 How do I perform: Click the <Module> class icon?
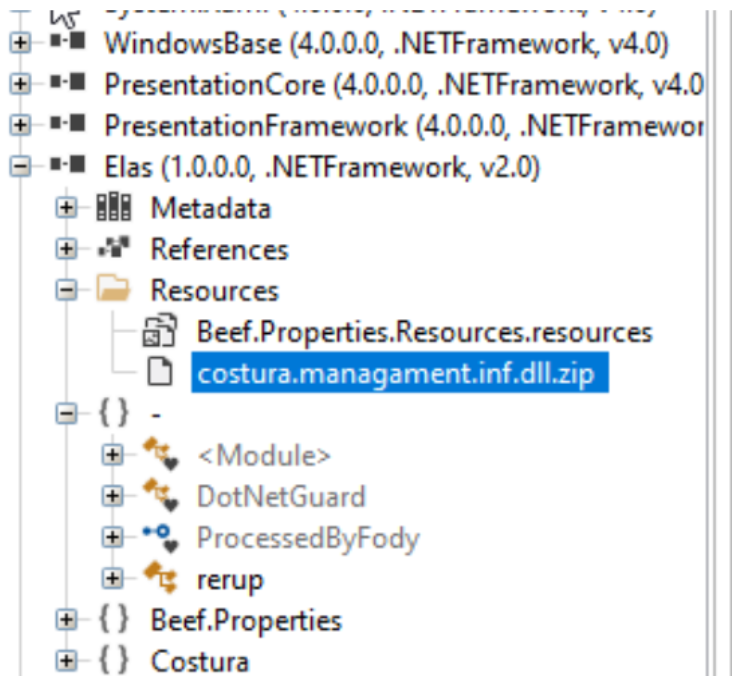[x=160, y=456]
